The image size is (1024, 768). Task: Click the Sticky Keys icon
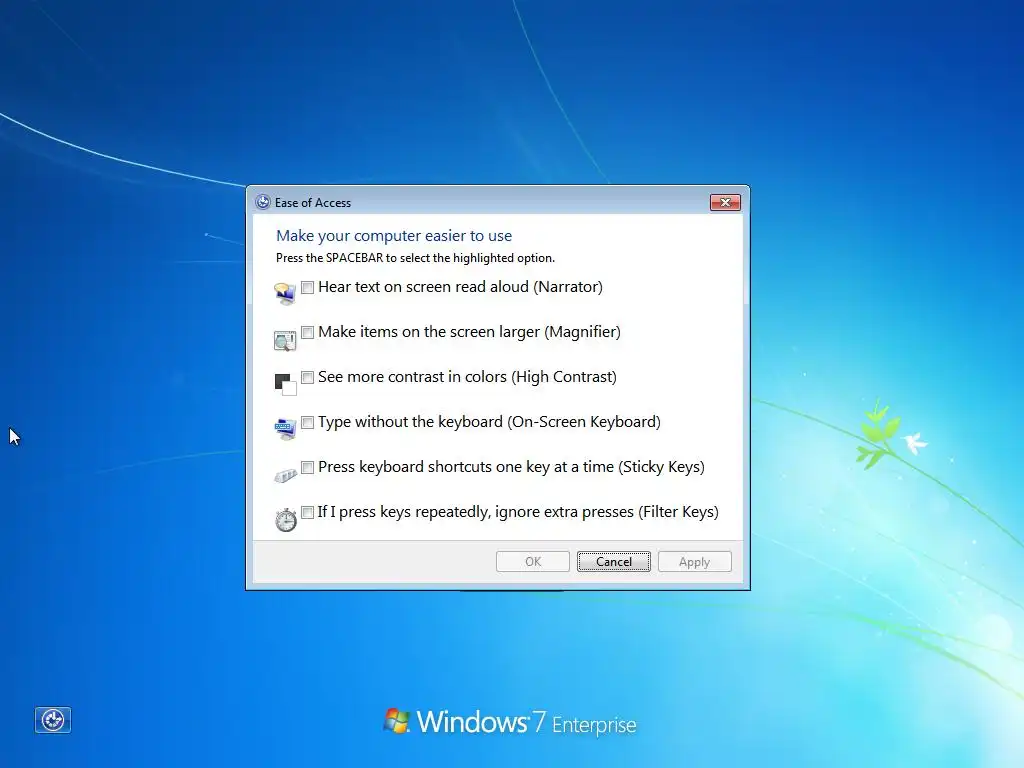[x=285, y=475]
